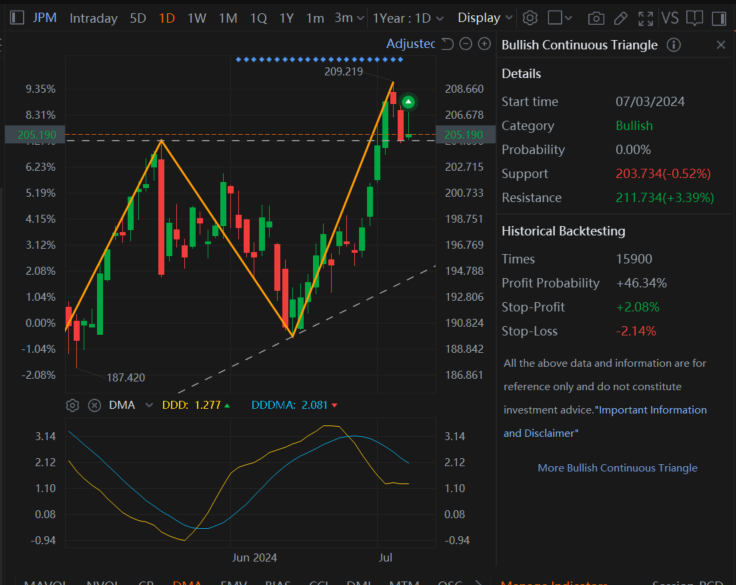Click the Historical Backtesting heading

point(563,231)
